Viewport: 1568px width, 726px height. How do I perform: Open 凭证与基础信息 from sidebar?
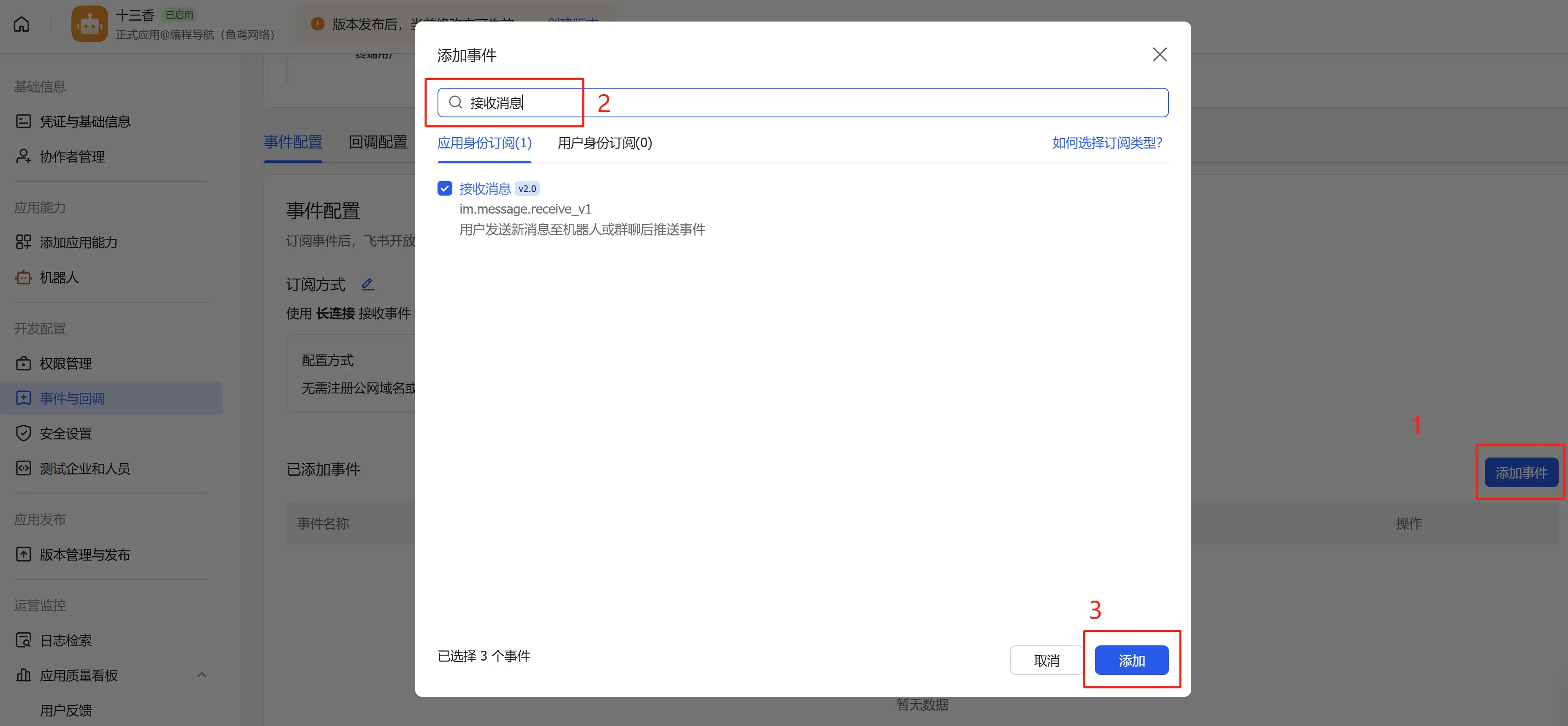point(84,122)
